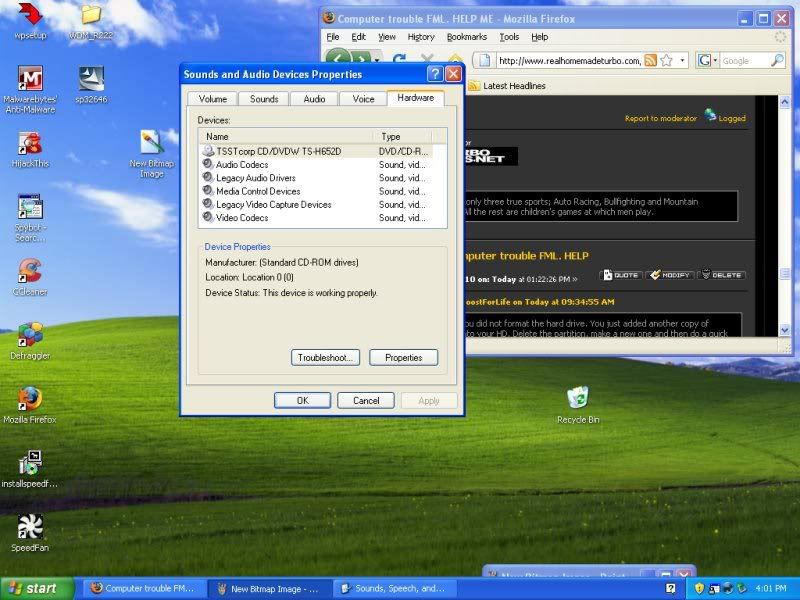This screenshot has width=800, height=600.
Task: Click the forum QUOTE button
Action: (x=620, y=275)
